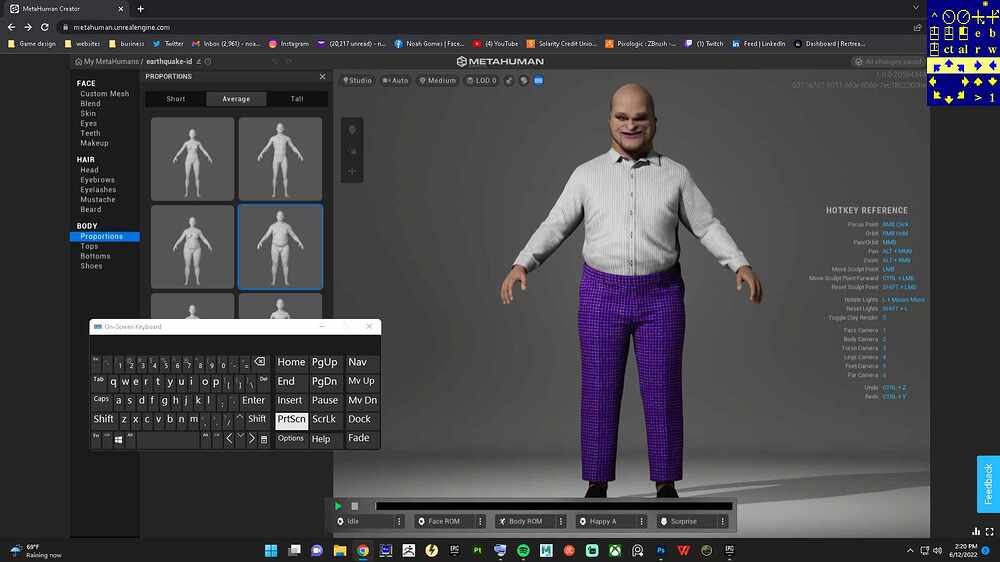Image resolution: width=1000 pixels, height=562 pixels.
Task: Select the Idle animation clip
Action: point(364,522)
